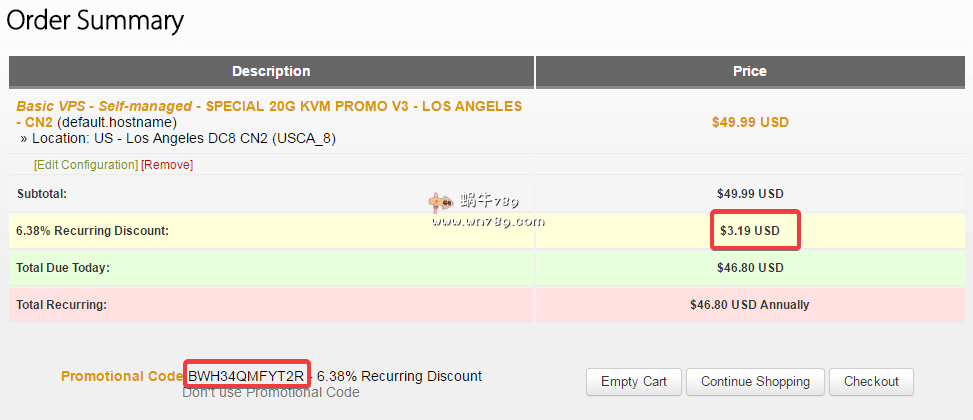
Task: Click the Total Due Today amount
Action: pyautogui.click(x=750, y=268)
